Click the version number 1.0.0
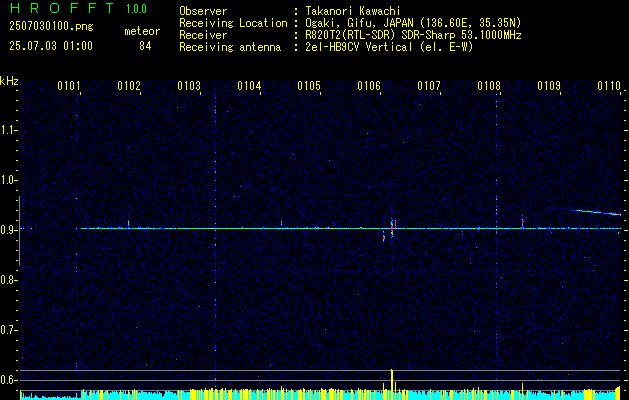This screenshot has height=400, width=629. pyautogui.click(x=136, y=8)
